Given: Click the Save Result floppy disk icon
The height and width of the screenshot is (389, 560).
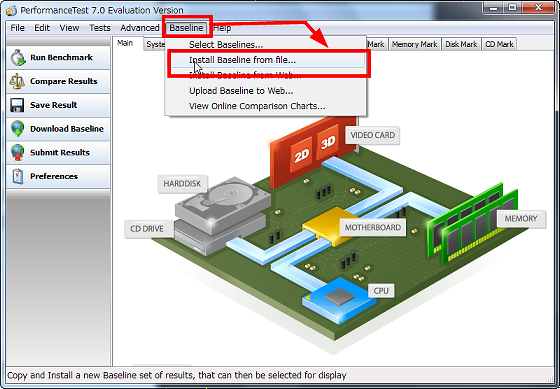Looking at the screenshot, I should [17, 105].
